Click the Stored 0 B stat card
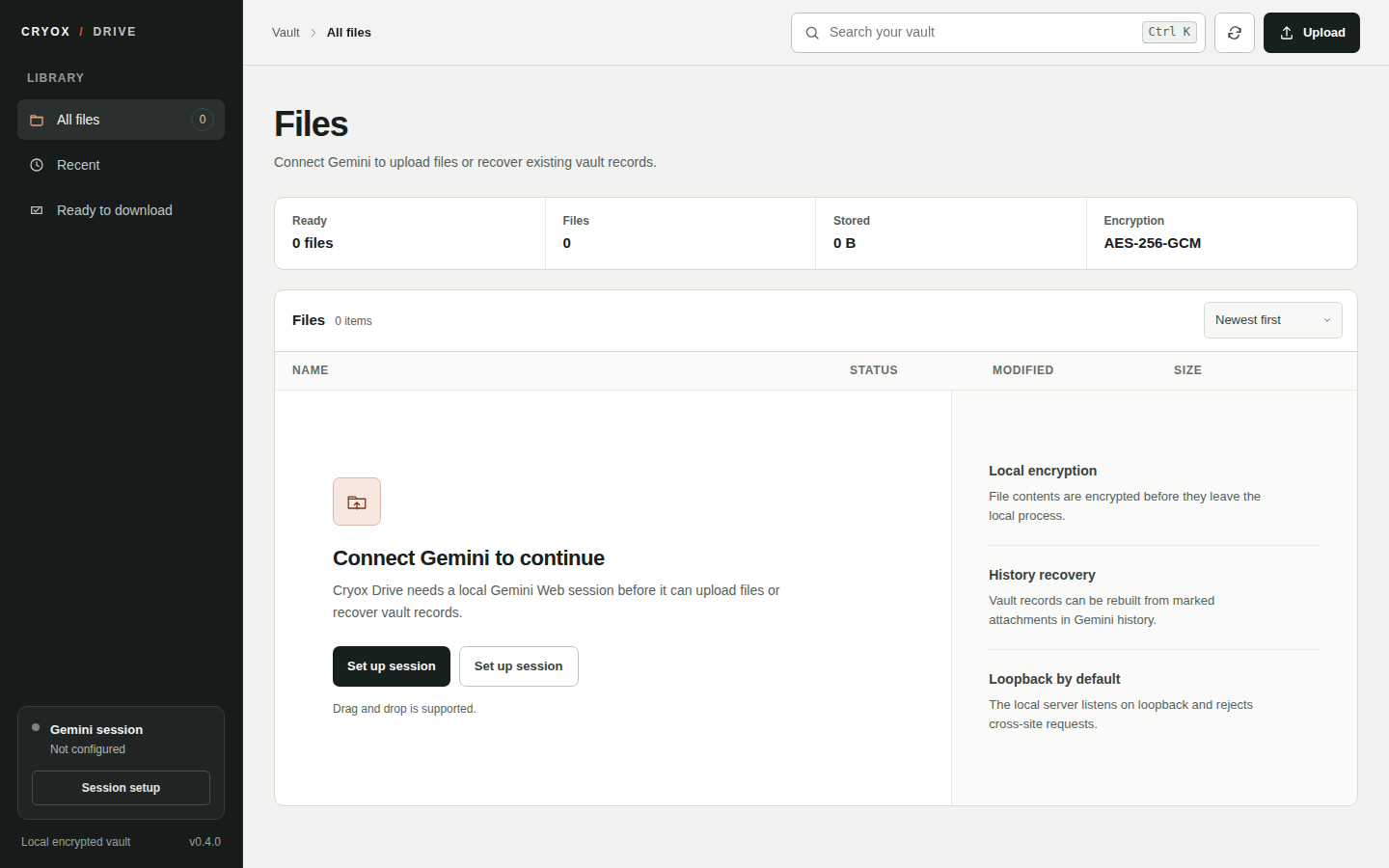 [x=951, y=233]
